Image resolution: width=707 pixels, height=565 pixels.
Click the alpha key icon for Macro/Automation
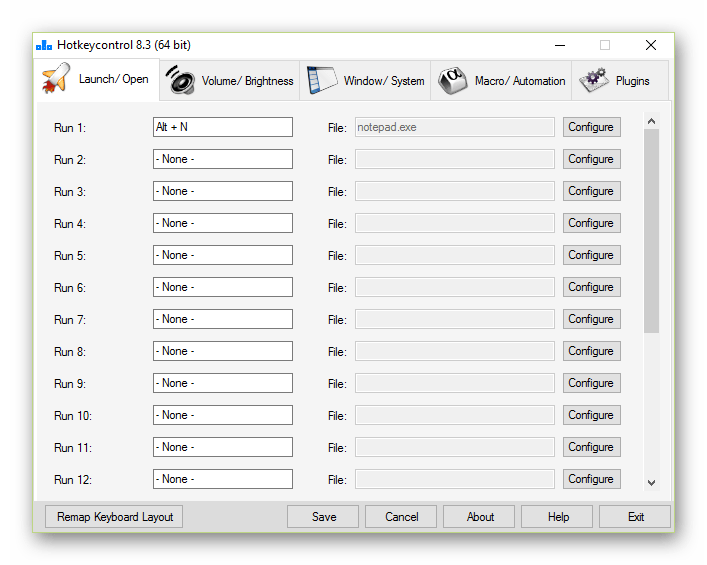[x=453, y=81]
